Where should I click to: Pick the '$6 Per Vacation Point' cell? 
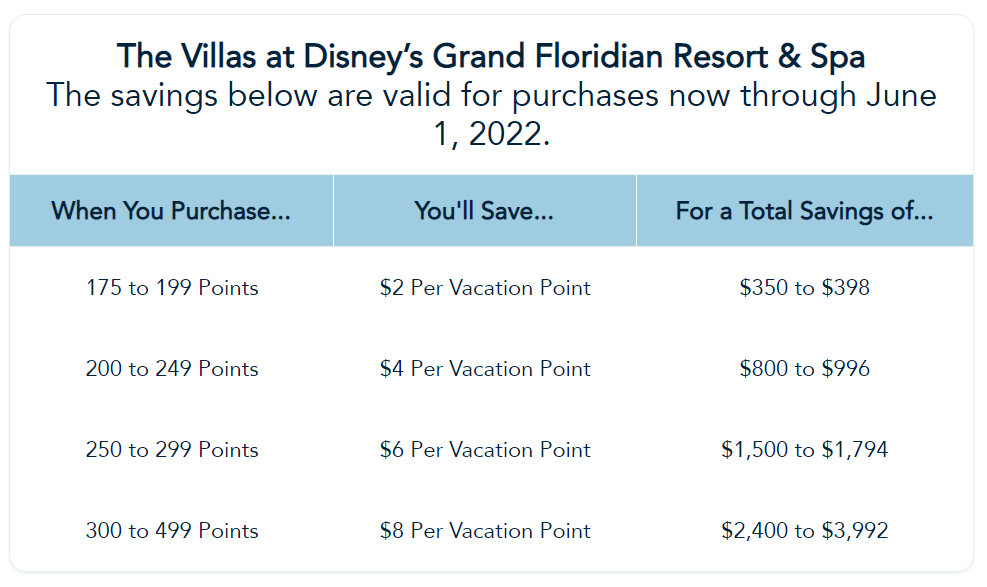pos(485,450)
